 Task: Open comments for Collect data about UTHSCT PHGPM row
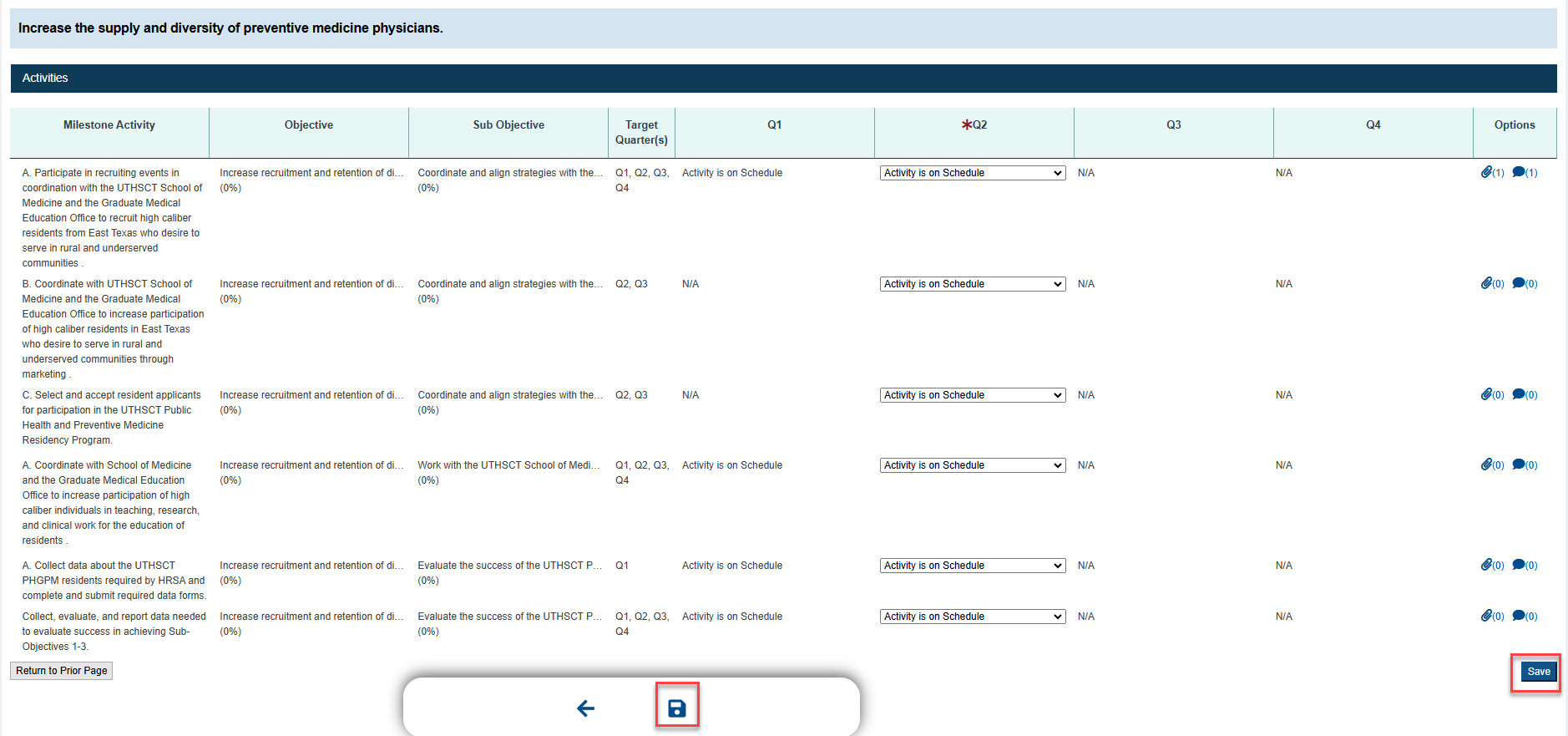click(1525, 565)
